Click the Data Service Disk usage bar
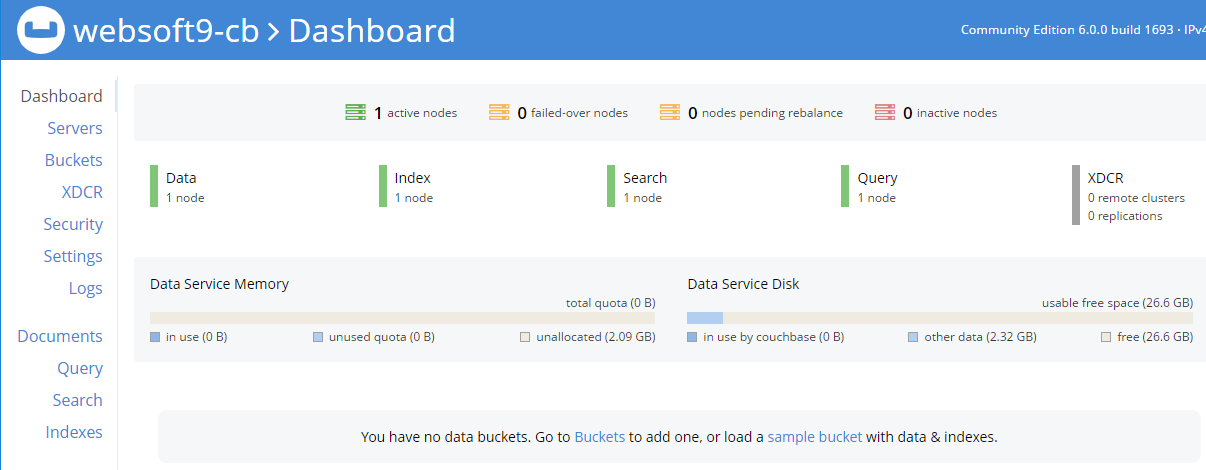The image size is (1206, 470). coord(940,318)
